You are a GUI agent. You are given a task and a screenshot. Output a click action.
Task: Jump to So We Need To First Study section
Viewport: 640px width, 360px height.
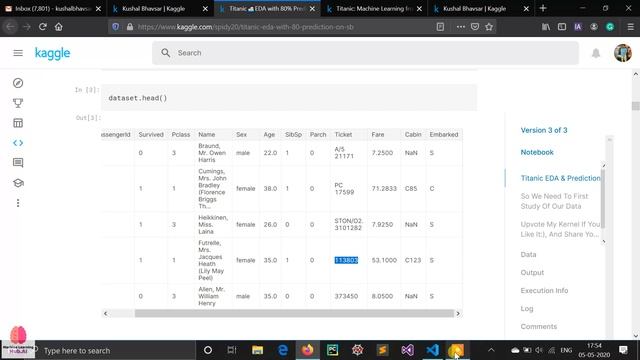(554, 201)
